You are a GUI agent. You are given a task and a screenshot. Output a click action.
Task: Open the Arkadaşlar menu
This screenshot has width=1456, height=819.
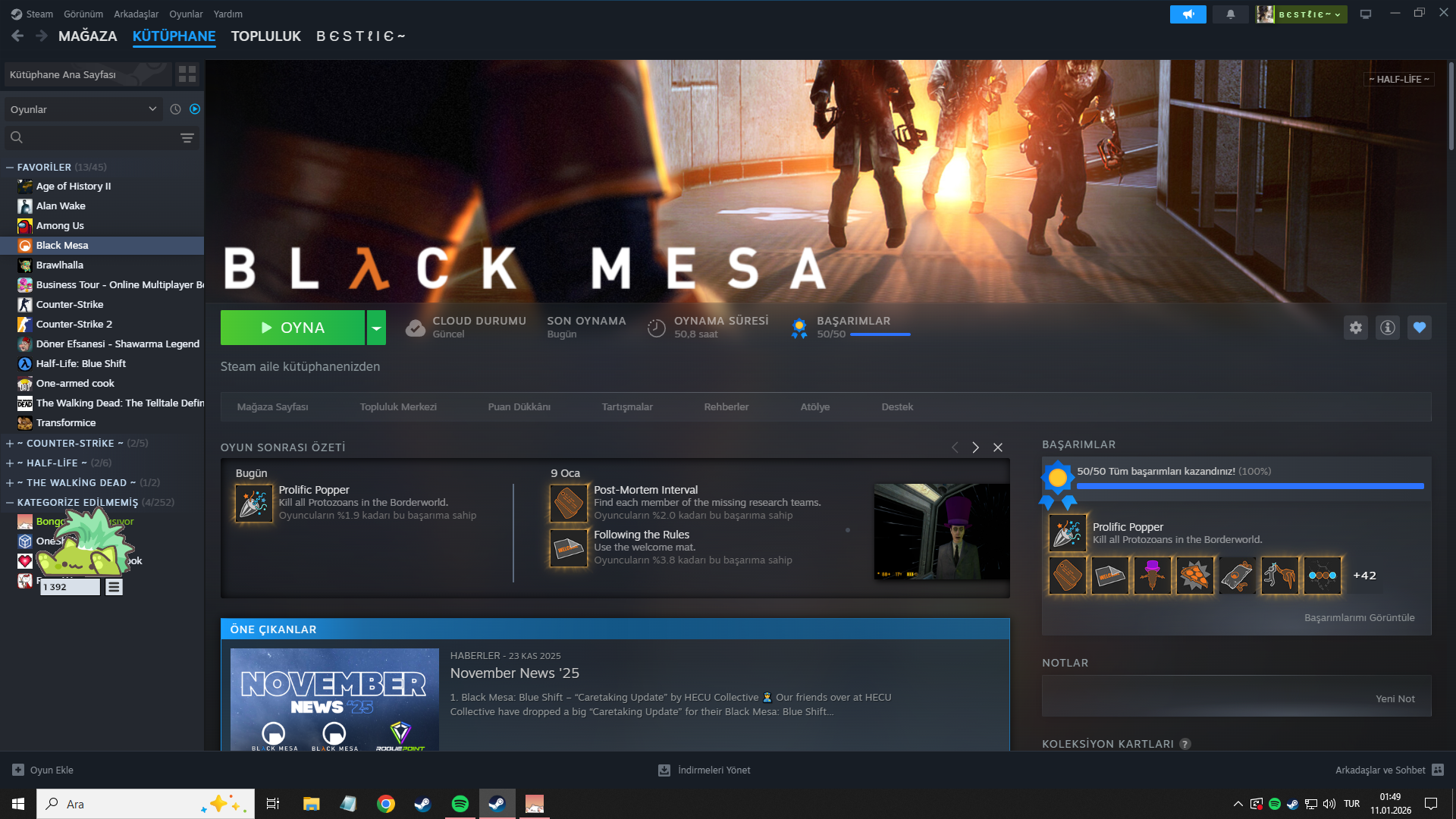(136, 14)
